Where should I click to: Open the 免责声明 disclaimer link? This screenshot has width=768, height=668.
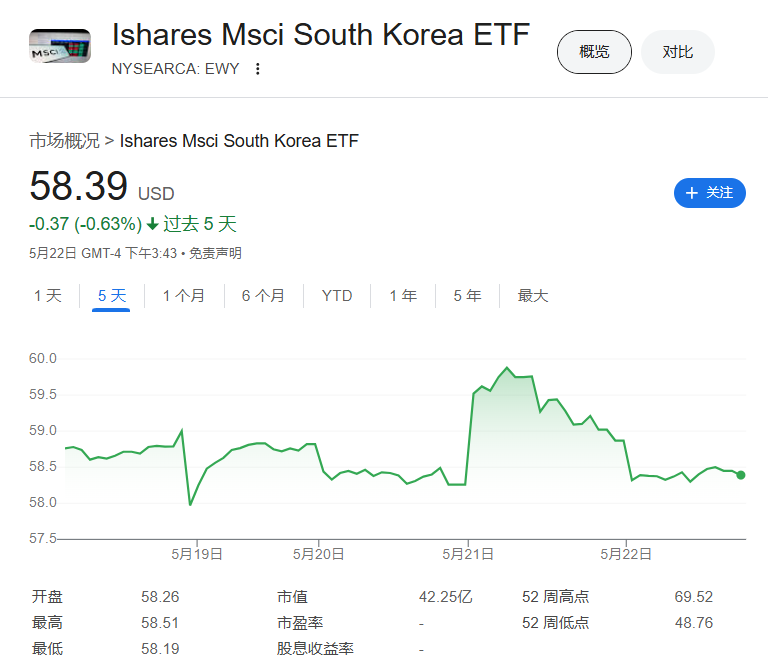[216, 253]
